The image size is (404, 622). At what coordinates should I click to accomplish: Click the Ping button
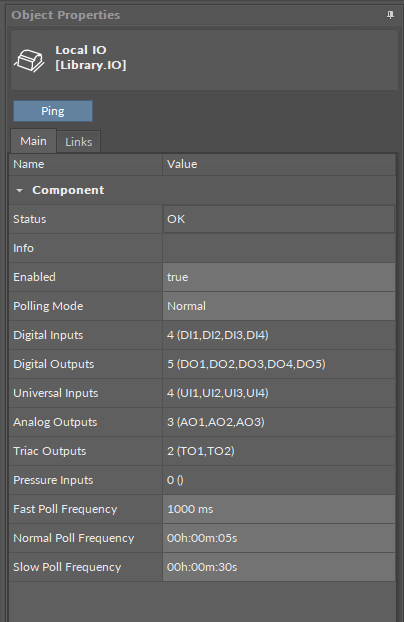(53, 111)
